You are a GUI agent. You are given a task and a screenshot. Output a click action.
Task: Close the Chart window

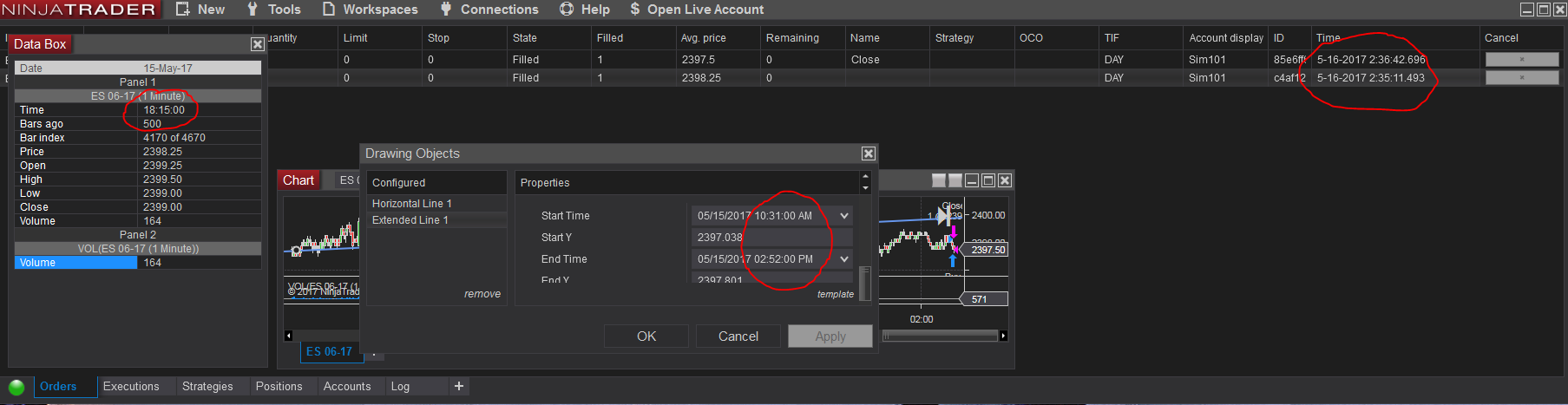[1005, 180]
